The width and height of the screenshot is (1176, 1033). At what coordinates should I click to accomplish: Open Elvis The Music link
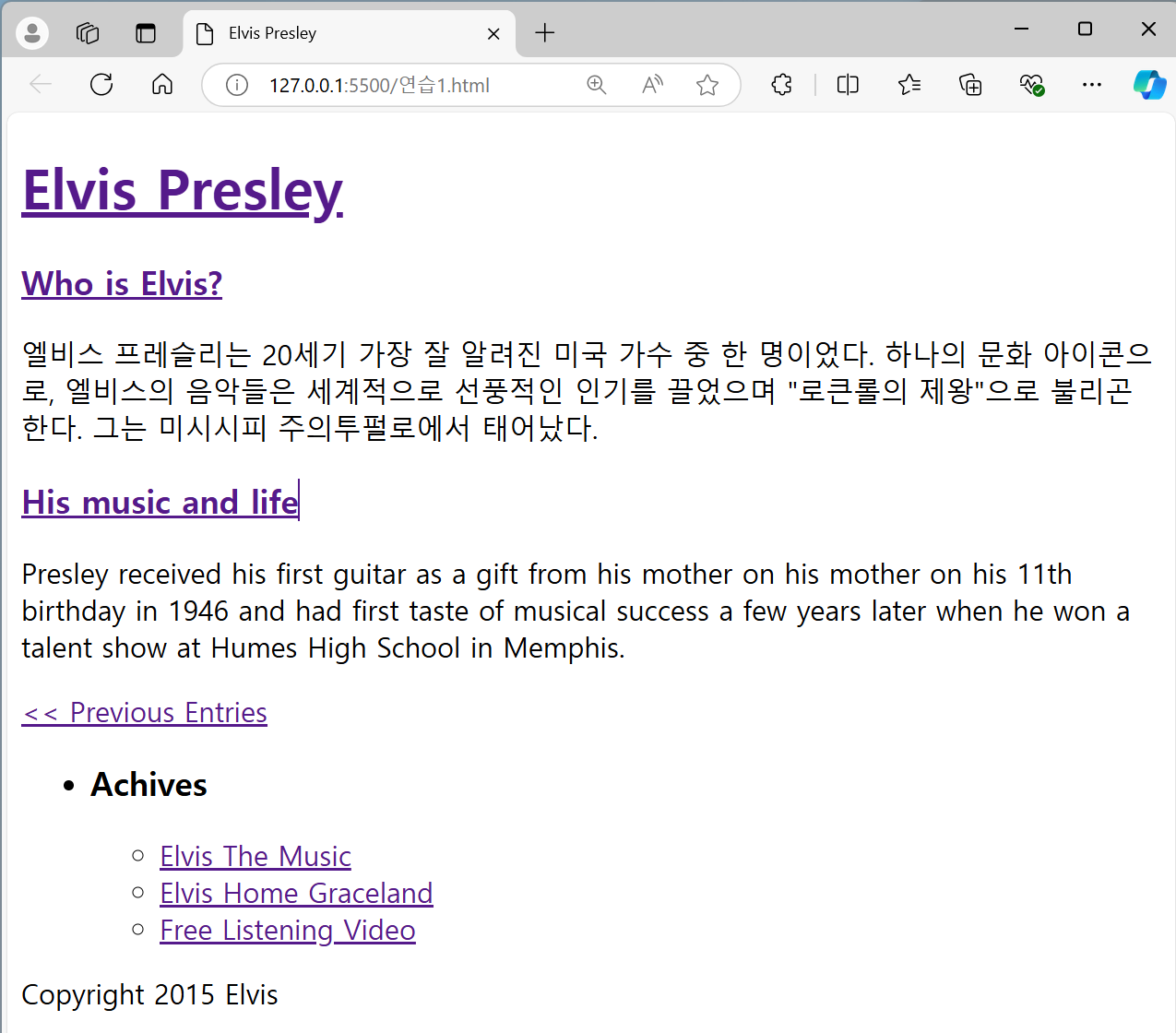[255, 856]
